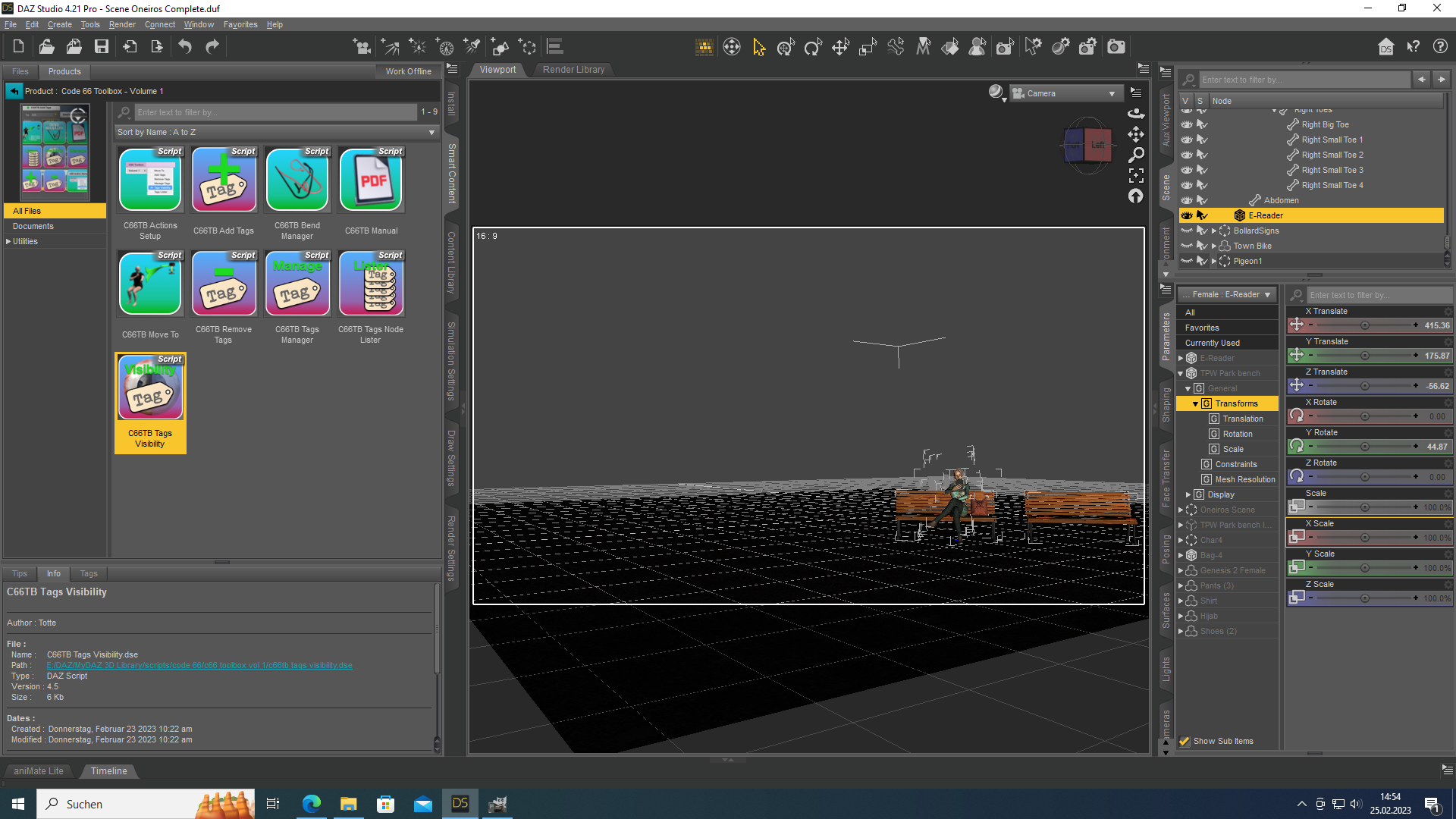The image size is (1456, 819).
Task: Click the Save file toolbar icon
Action: 101,47
